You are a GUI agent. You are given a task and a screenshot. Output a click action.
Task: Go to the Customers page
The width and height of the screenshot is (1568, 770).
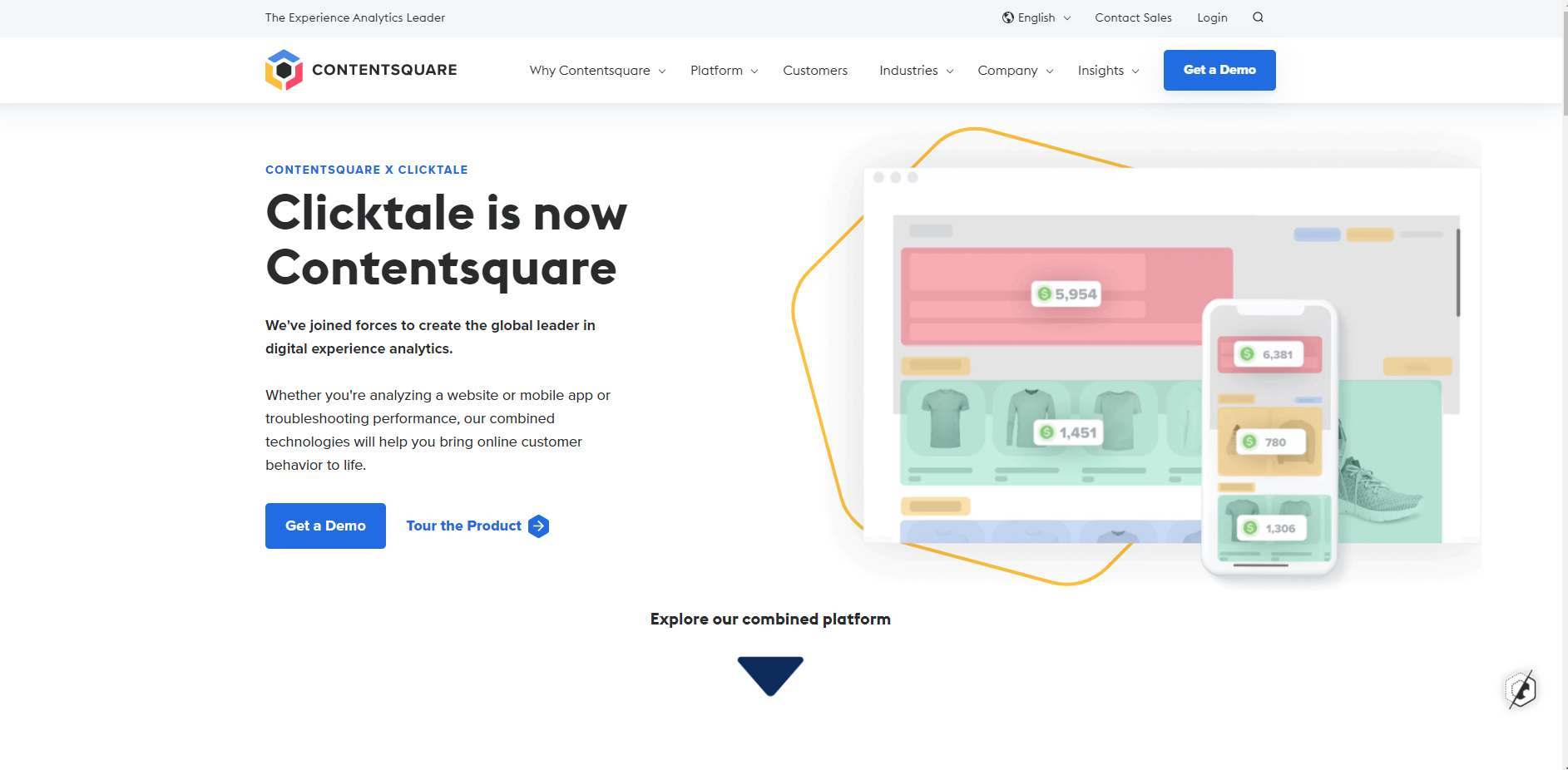click(815, 71)
